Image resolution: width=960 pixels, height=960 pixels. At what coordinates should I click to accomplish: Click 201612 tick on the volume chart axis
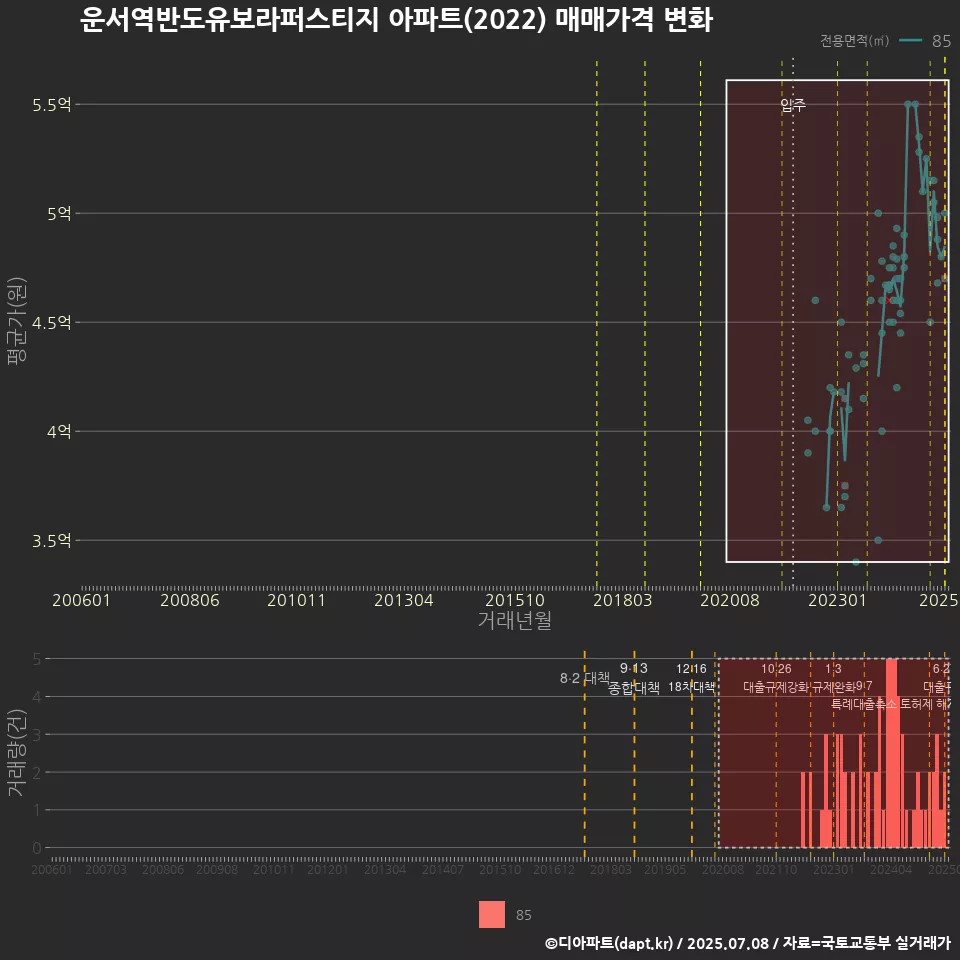pyautogui.click(x=553, y=869)
